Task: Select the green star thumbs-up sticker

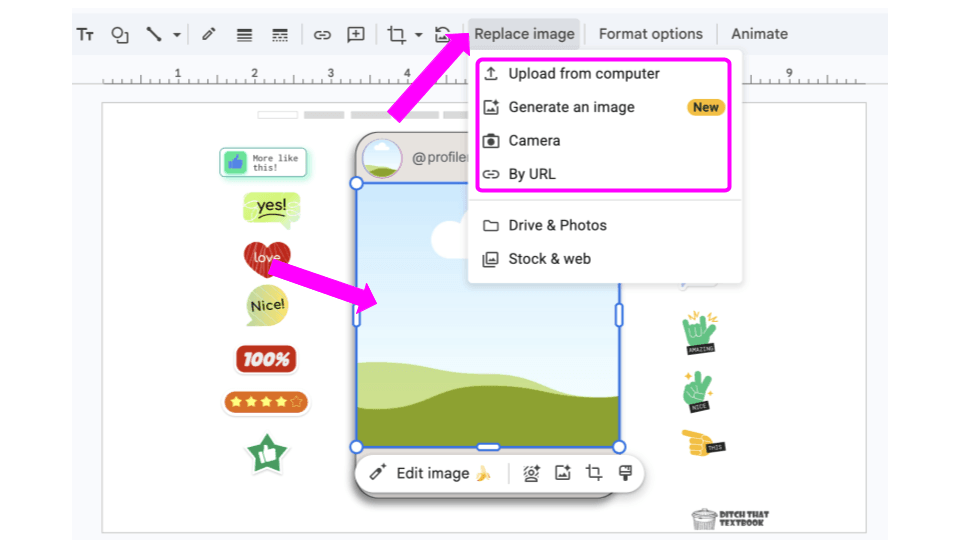Action: (x=266, y=454)
